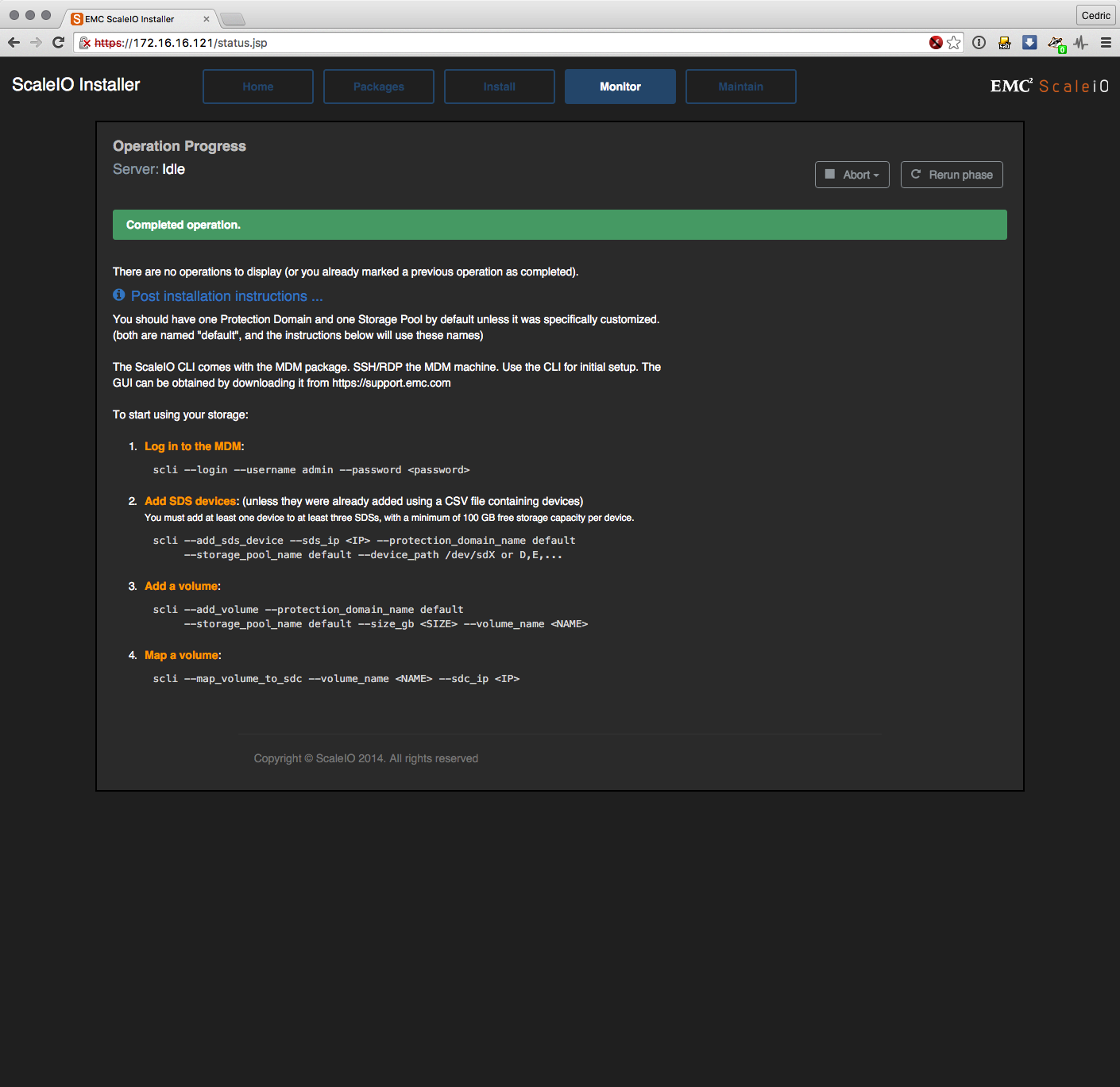Reload the page with refresh icon
Screen dimensions: 1120x1087
click(x=58, y=43)
